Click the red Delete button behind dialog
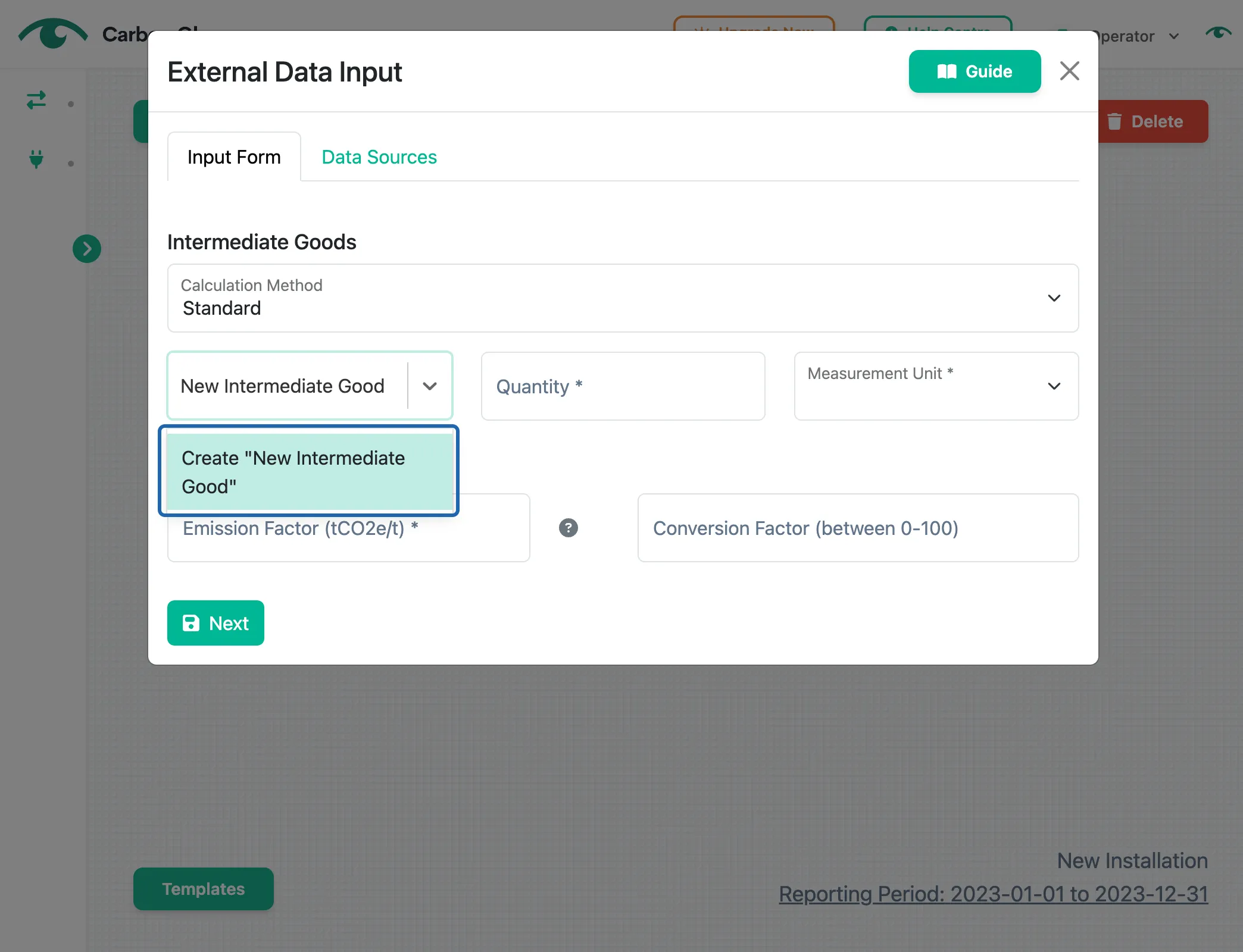The width and height of the screenshot is (1243, 952). (1154, 121)
